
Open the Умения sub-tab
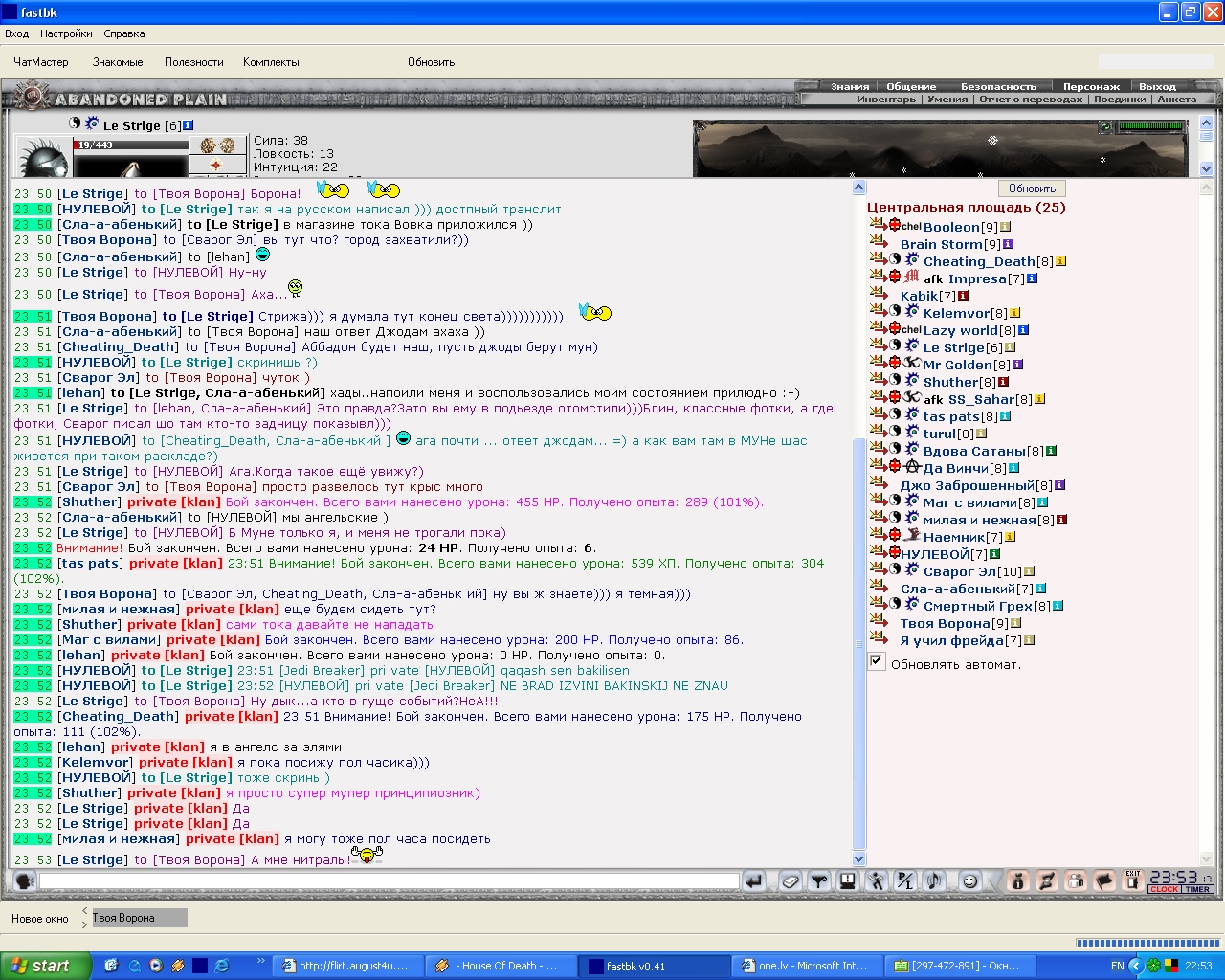point(947,99)
